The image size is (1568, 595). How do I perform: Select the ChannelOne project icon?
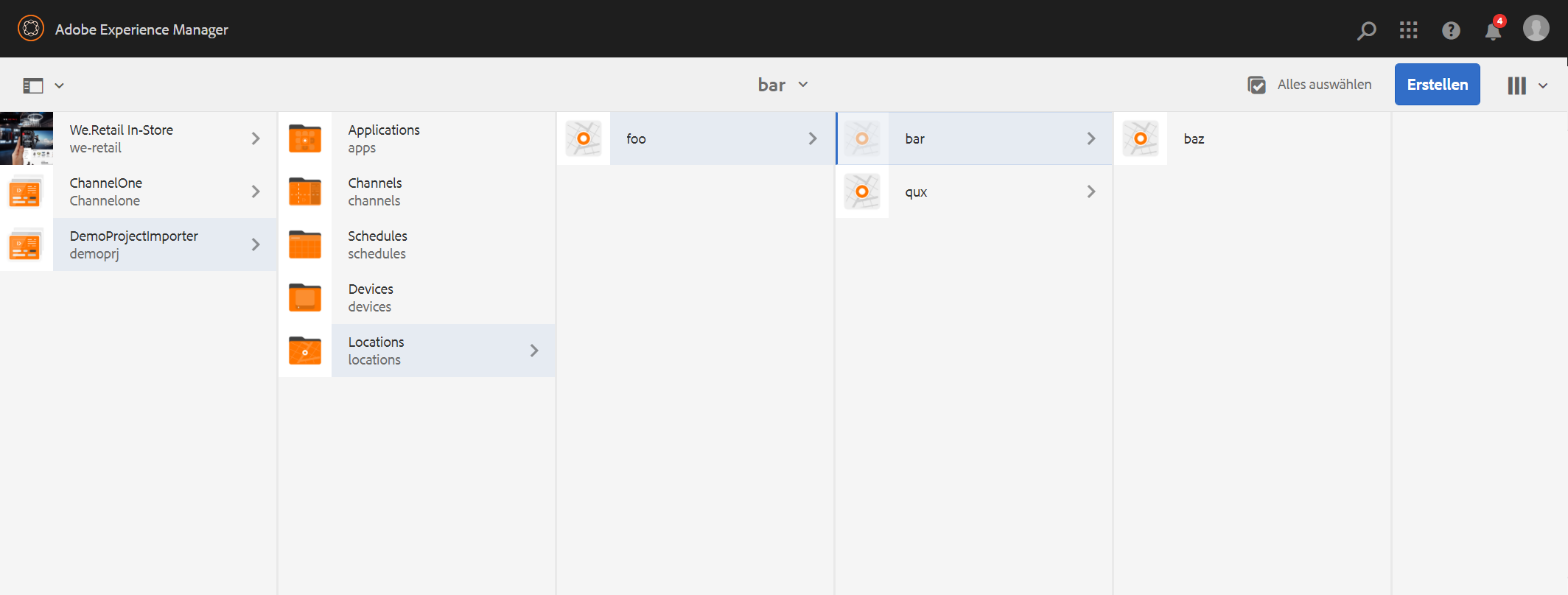coord(27,191)
